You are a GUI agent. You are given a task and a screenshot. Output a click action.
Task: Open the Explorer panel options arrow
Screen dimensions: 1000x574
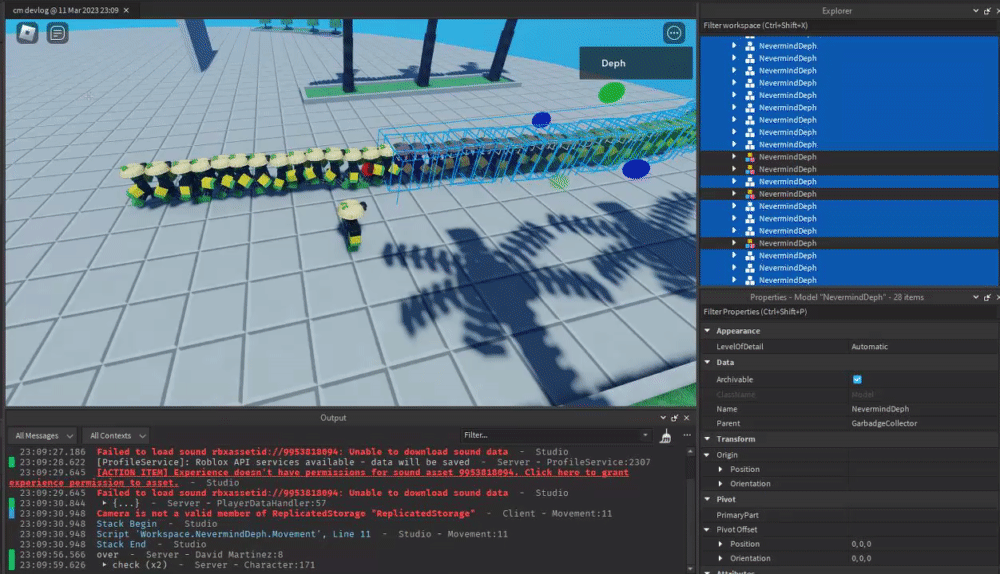(976, 11)
